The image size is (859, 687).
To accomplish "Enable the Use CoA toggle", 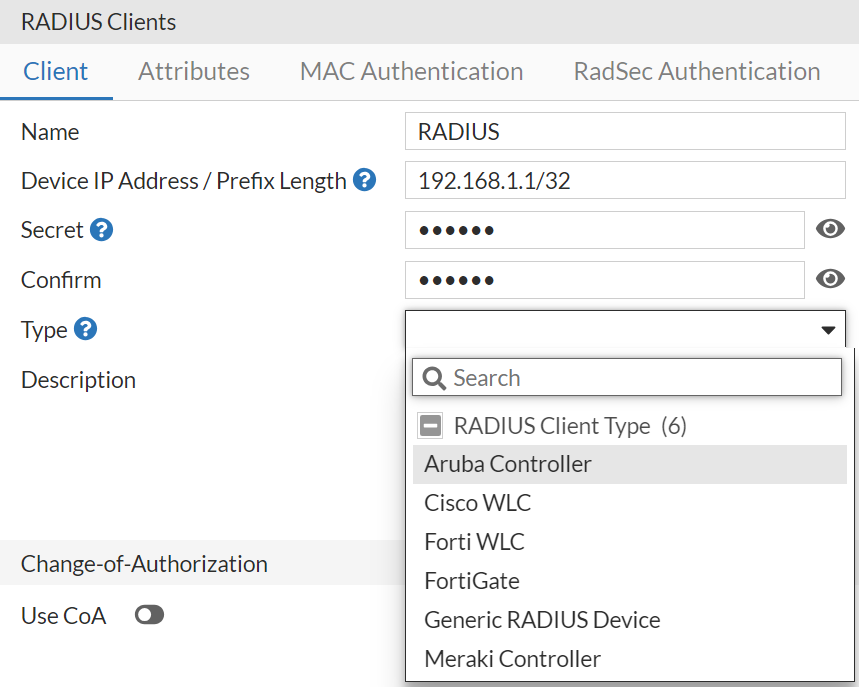I will (x=149, y=615).
